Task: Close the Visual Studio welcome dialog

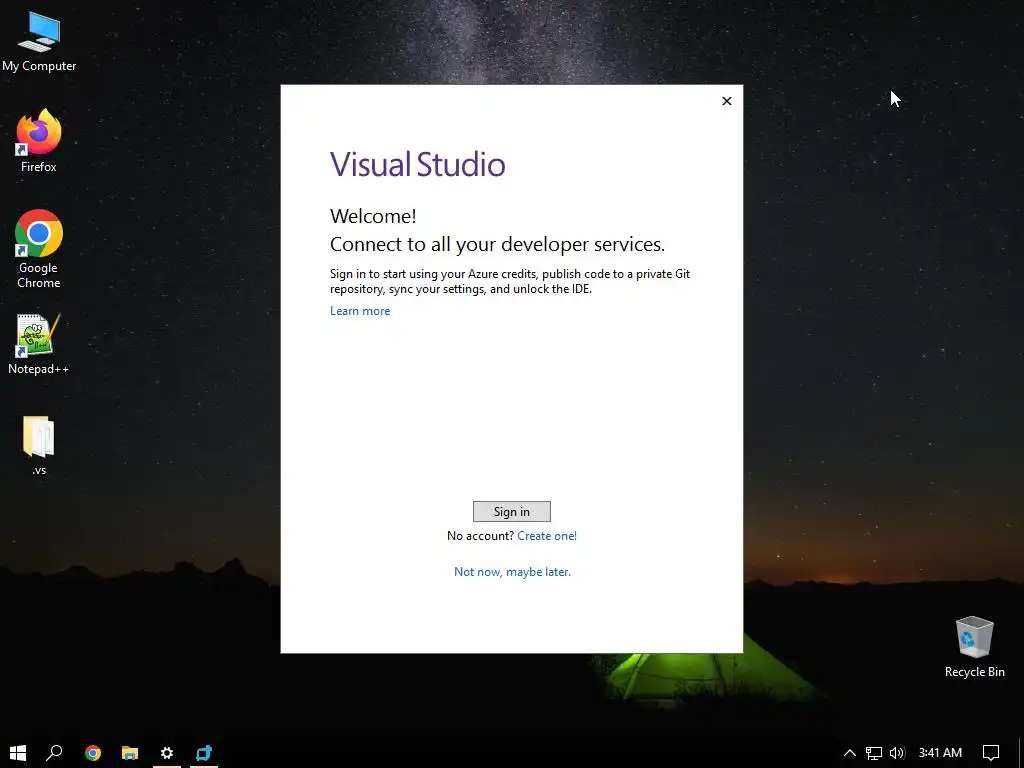Action: (726, 101)
